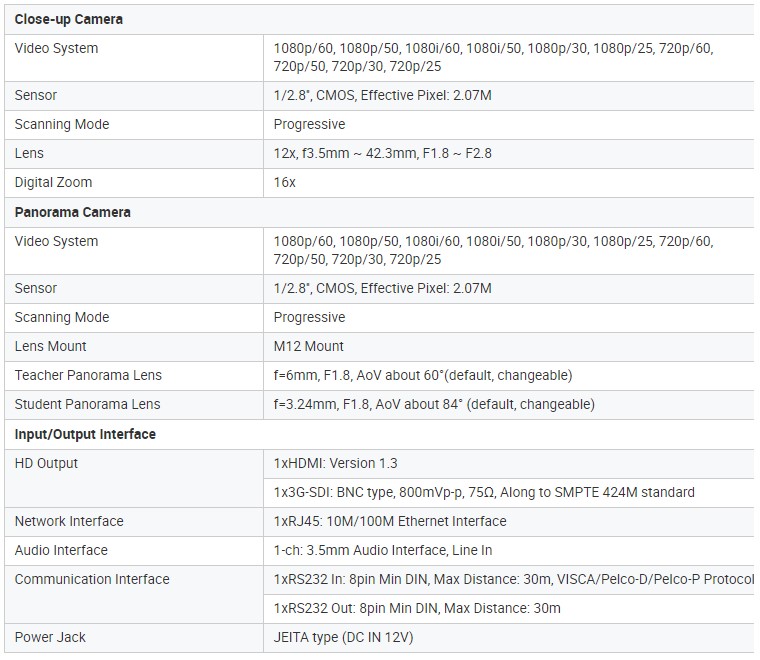
Task: Click the "Lens" label in Close-up Camera
Action: 29,153
